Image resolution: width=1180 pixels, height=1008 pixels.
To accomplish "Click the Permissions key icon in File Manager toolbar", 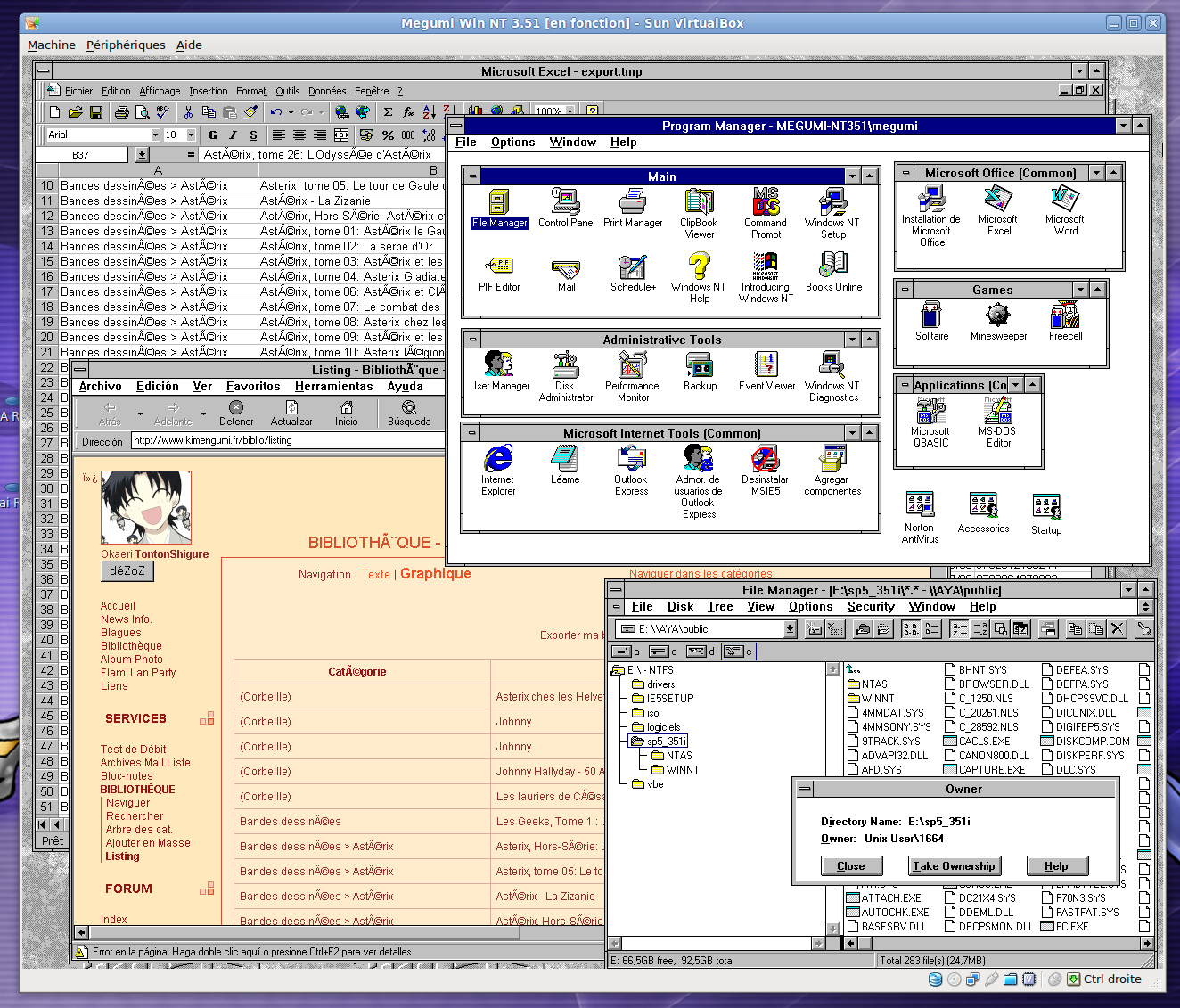I will click(1144, 628).
